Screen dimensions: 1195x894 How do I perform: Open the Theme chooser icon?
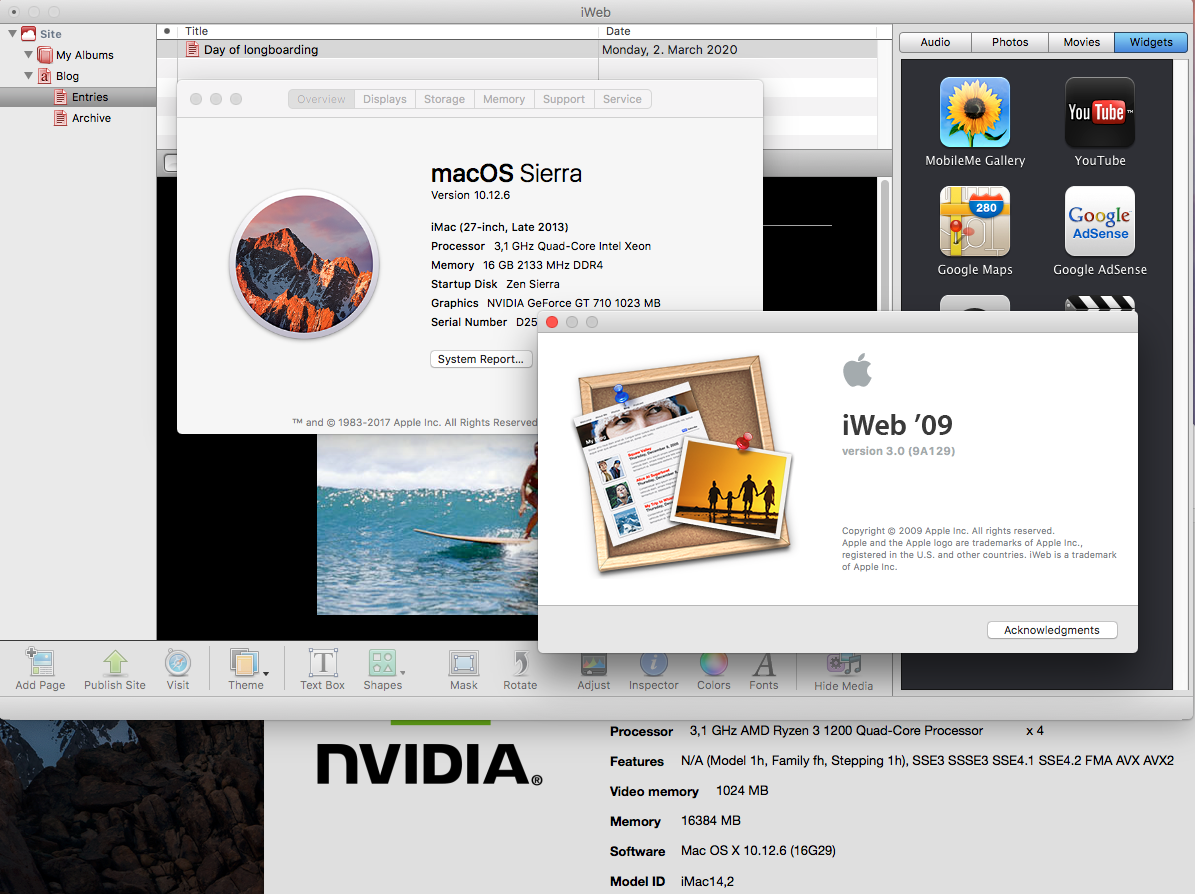pyautogui.click(x=245, y=662)
